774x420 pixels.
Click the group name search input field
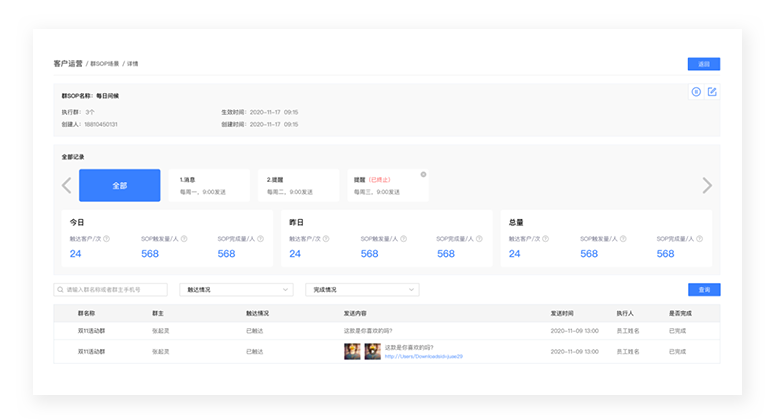point(110,290)
